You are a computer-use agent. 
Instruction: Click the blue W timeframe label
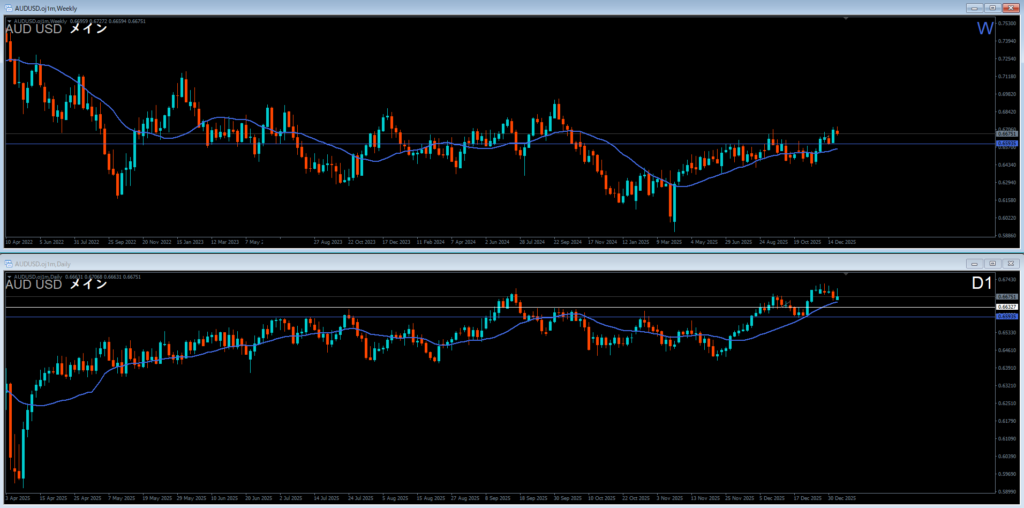985,28
